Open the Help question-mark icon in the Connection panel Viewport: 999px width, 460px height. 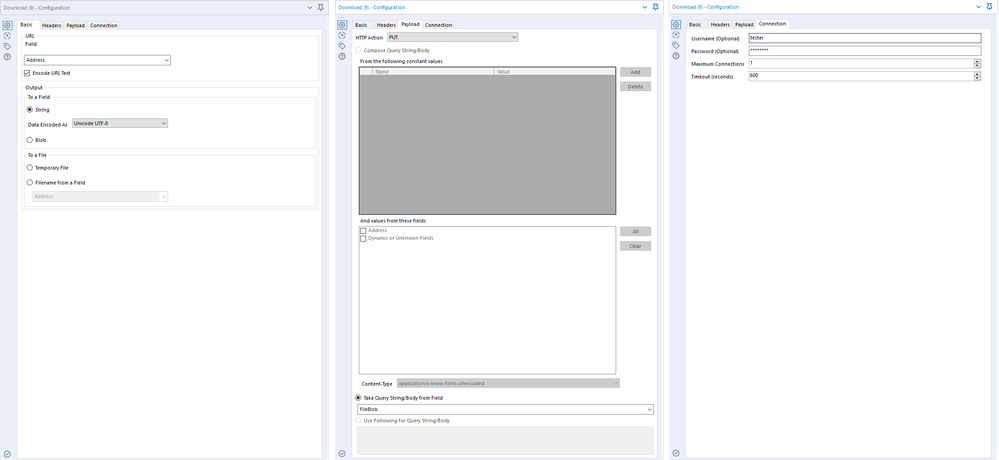[676, 56]
